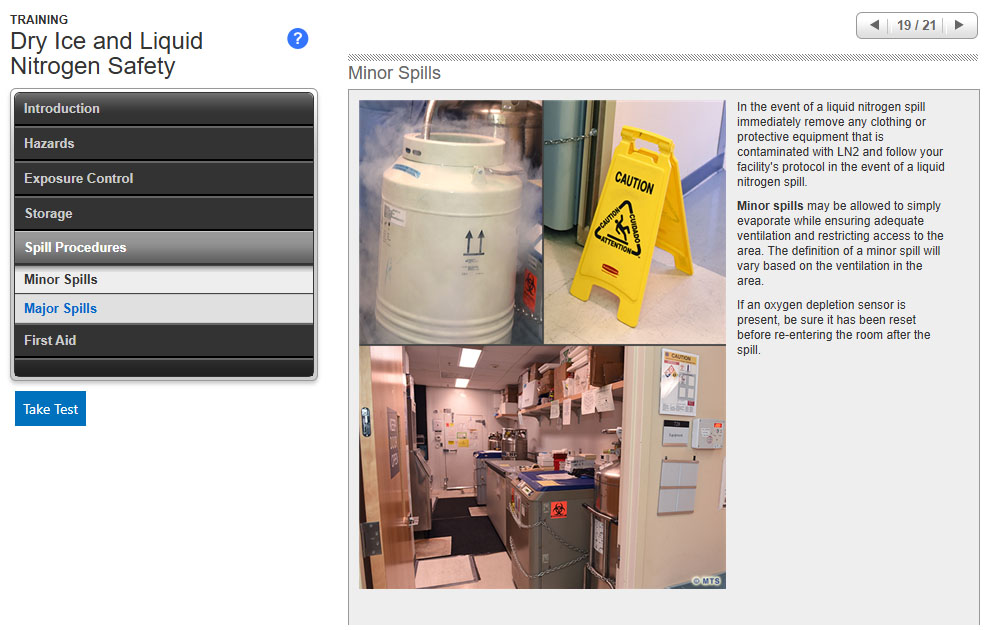
Task: Collapse the Spill Procedures section
Action: [x=163, y=248]
